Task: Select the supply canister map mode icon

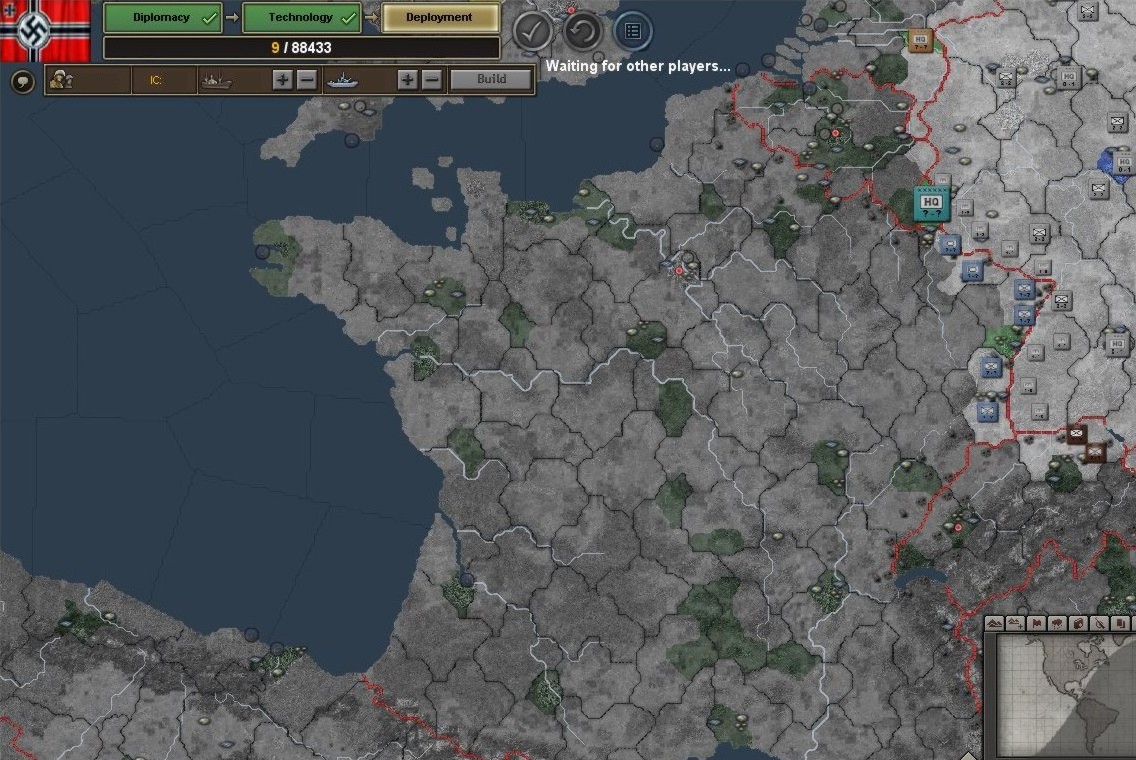Action: (x=1078, y=623)
